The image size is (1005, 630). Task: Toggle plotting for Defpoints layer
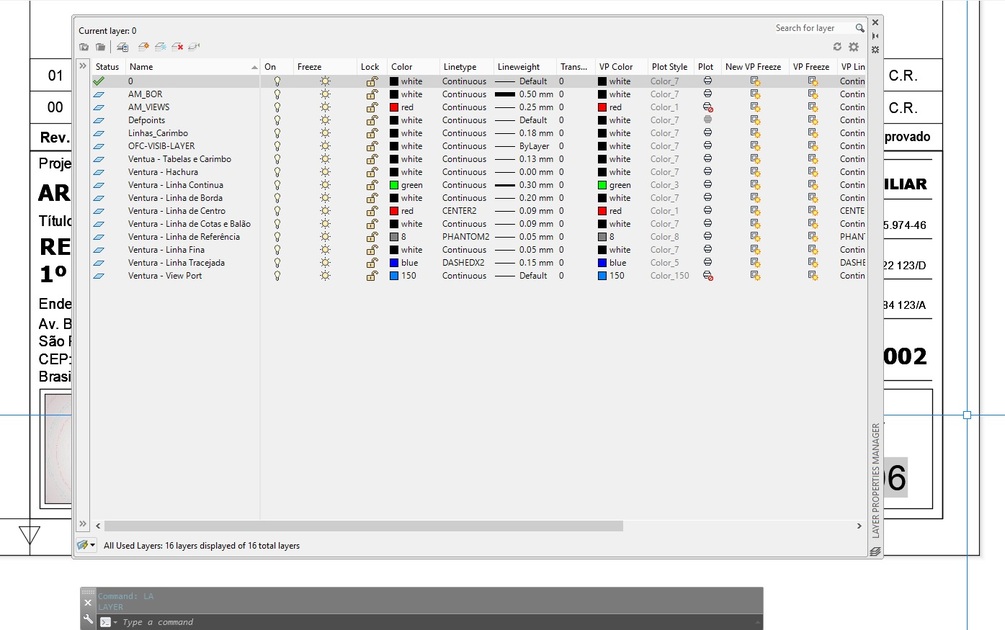pyautogui.click(x=708, y=120)
